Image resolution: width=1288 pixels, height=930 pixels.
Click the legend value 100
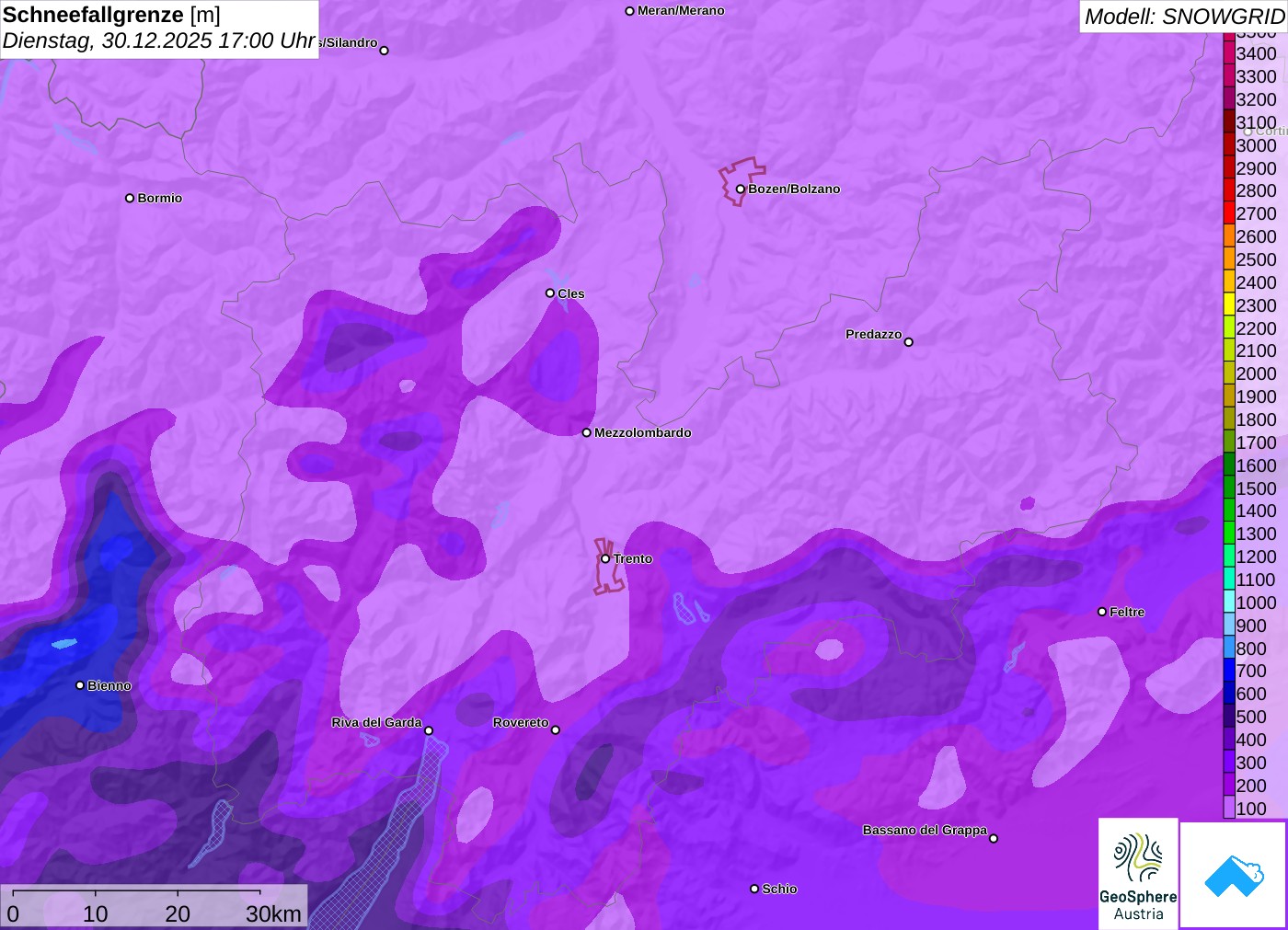click(1251, 809)
